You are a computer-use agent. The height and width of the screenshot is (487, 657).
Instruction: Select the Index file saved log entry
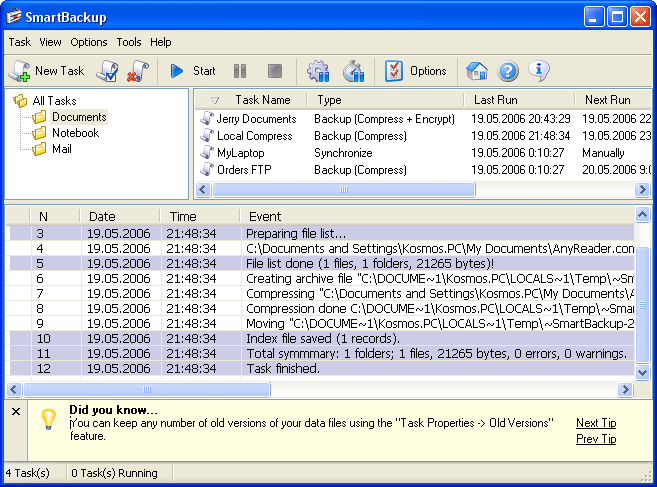pos(320,339)
